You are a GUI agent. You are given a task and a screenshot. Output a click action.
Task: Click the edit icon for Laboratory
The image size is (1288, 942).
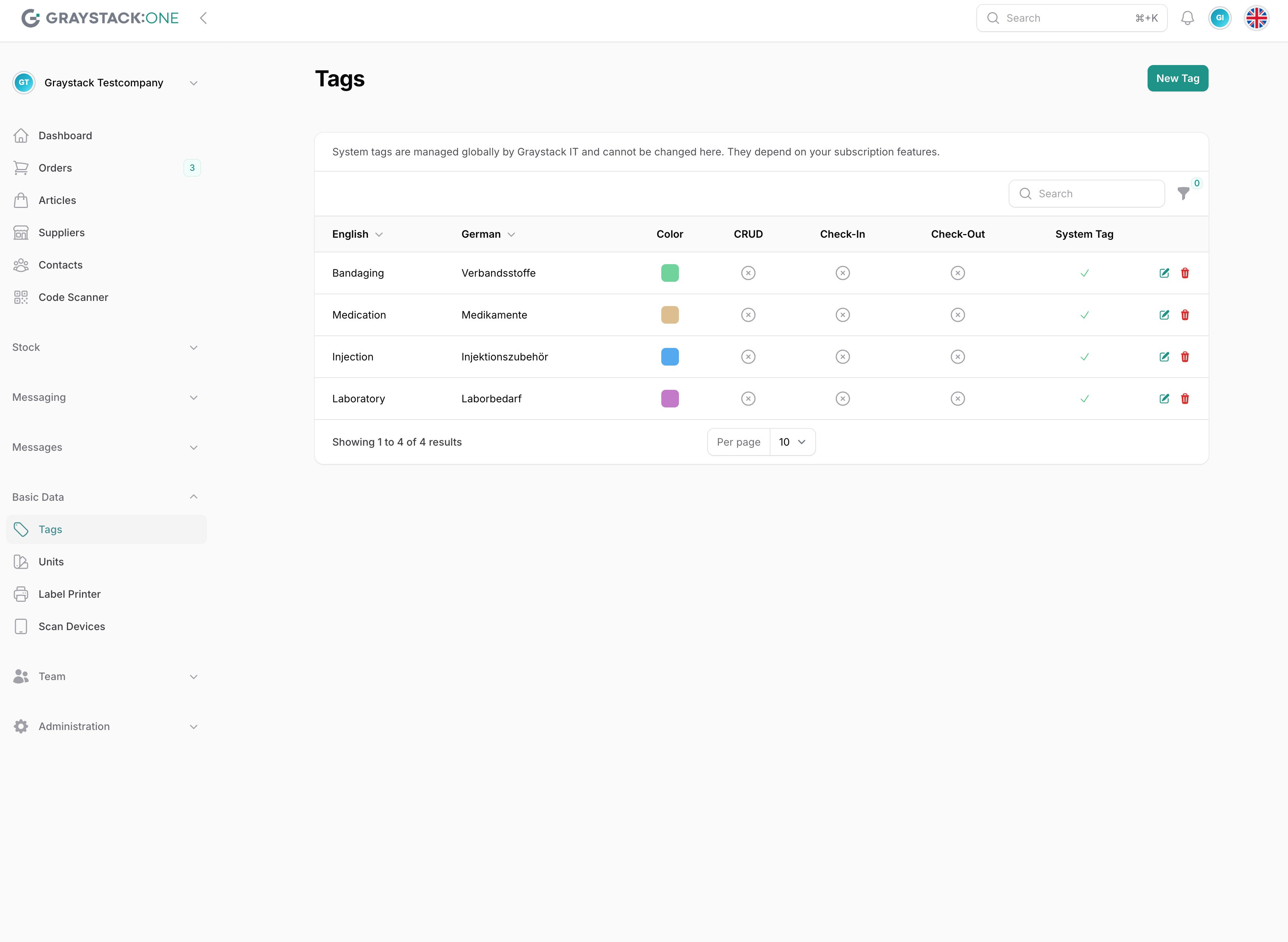pyautogui.click(x=1164, y=399)
